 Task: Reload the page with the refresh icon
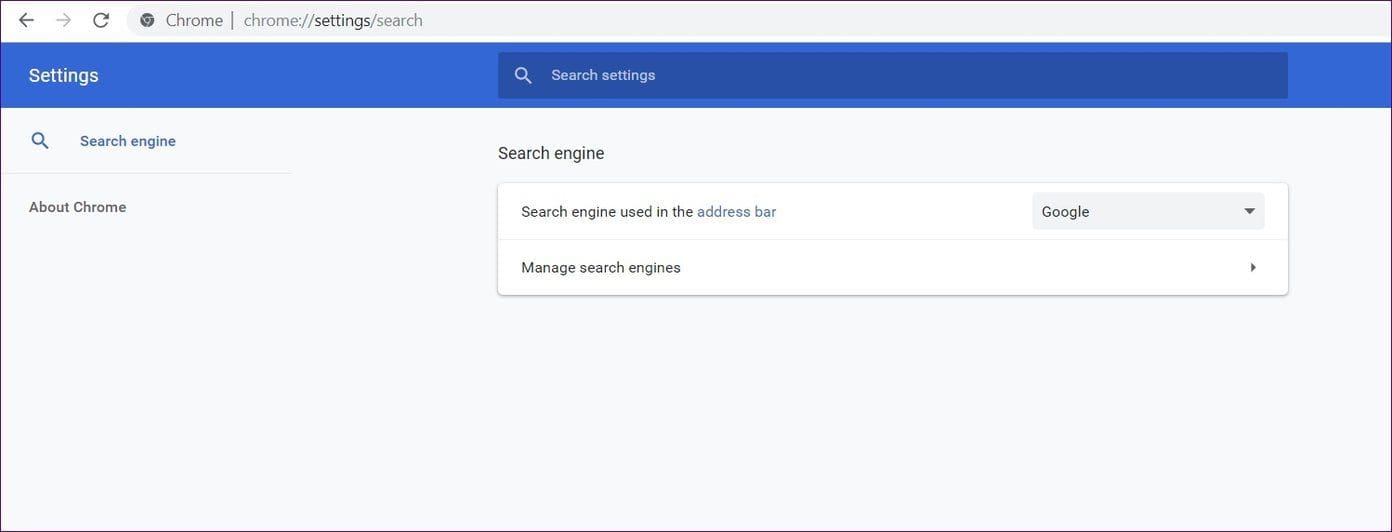click(x=101, y=20)
